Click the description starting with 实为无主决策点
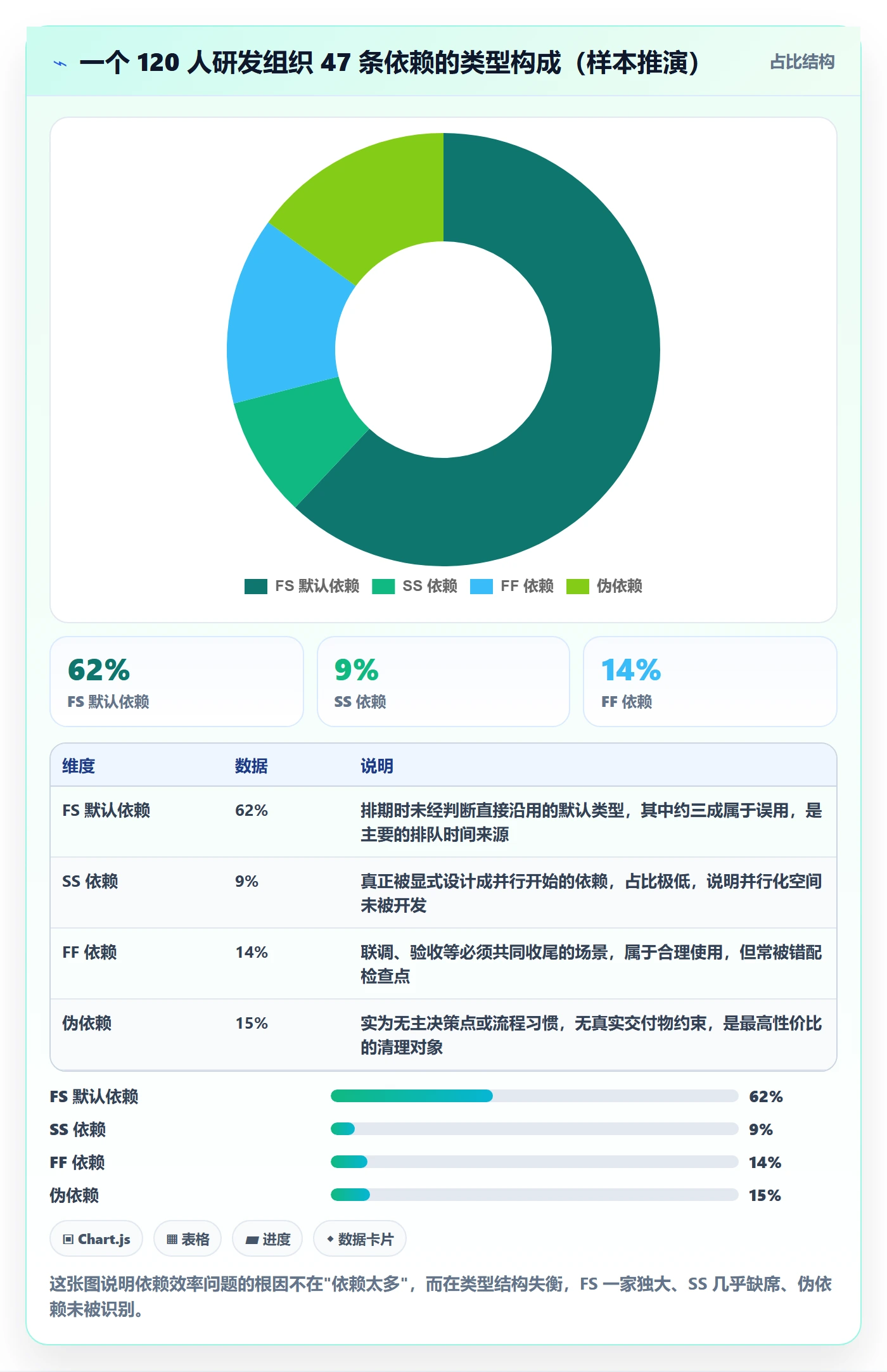The width and height of the screenshot is (887, 1372). coord(591,1035)
